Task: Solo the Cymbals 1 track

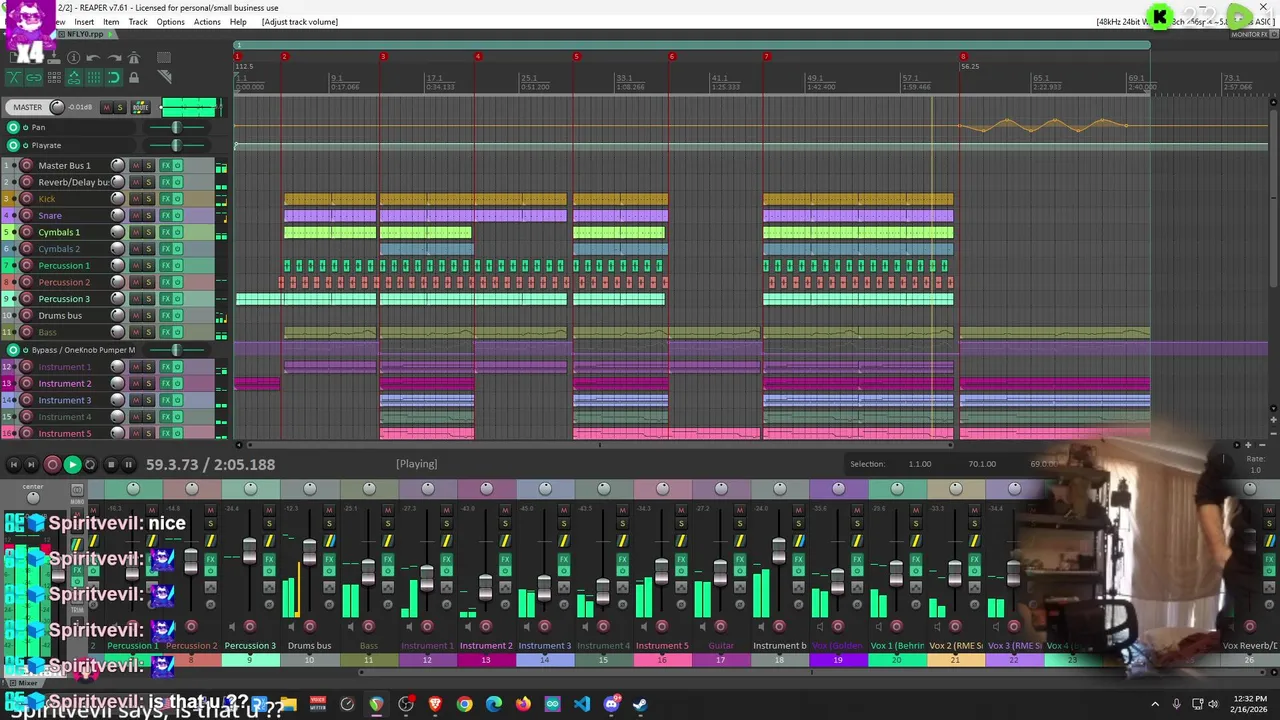Action: [148, 232]
